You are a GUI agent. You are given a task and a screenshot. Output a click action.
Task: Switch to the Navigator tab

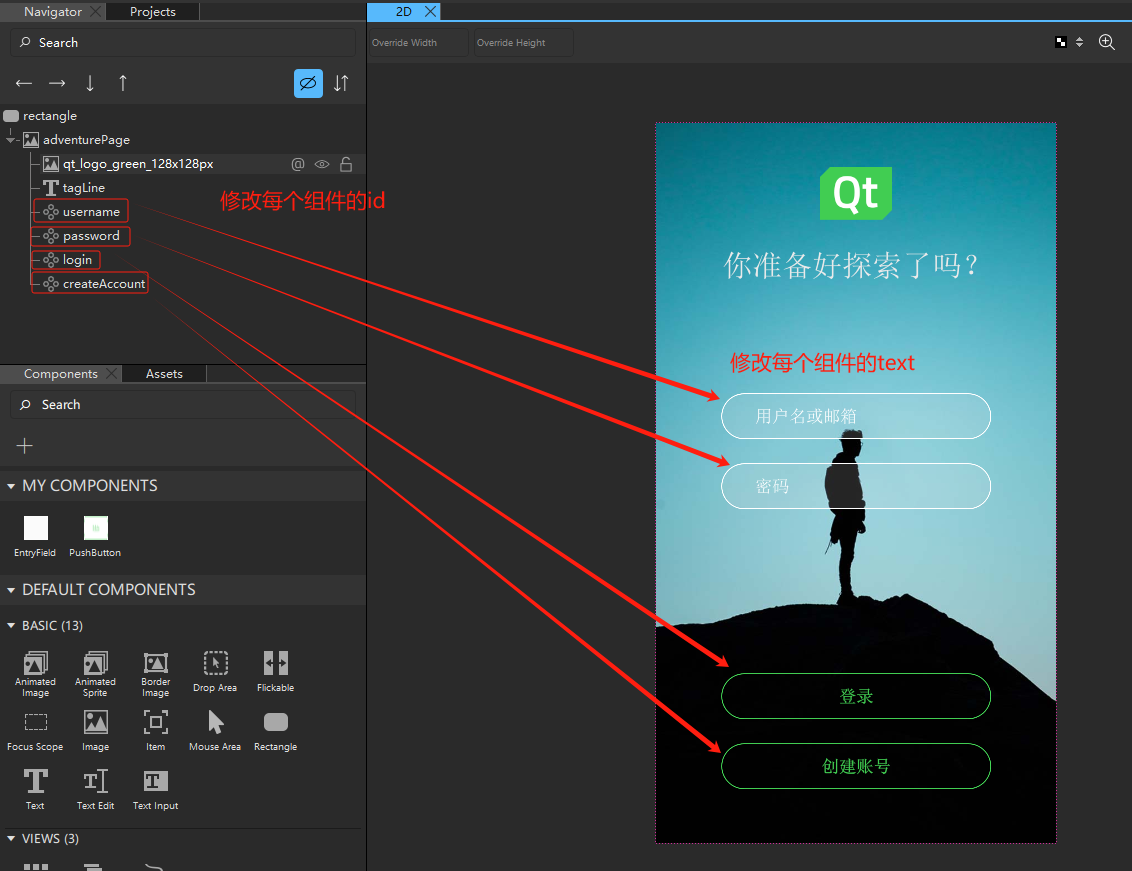(x=53, y=12)
